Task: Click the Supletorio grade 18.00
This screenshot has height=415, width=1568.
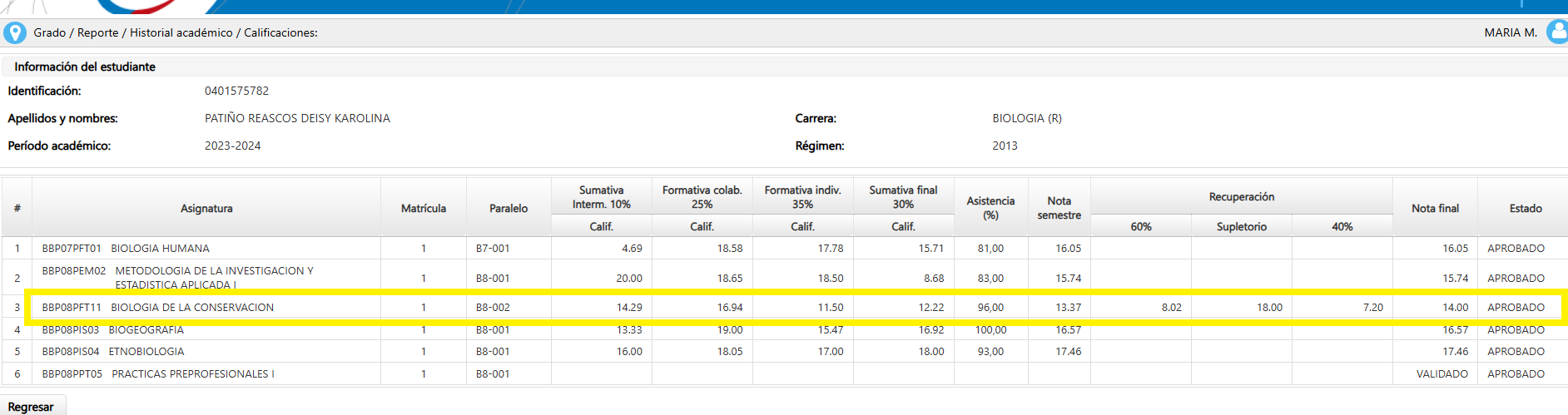Action: [x=1269, y=307]
